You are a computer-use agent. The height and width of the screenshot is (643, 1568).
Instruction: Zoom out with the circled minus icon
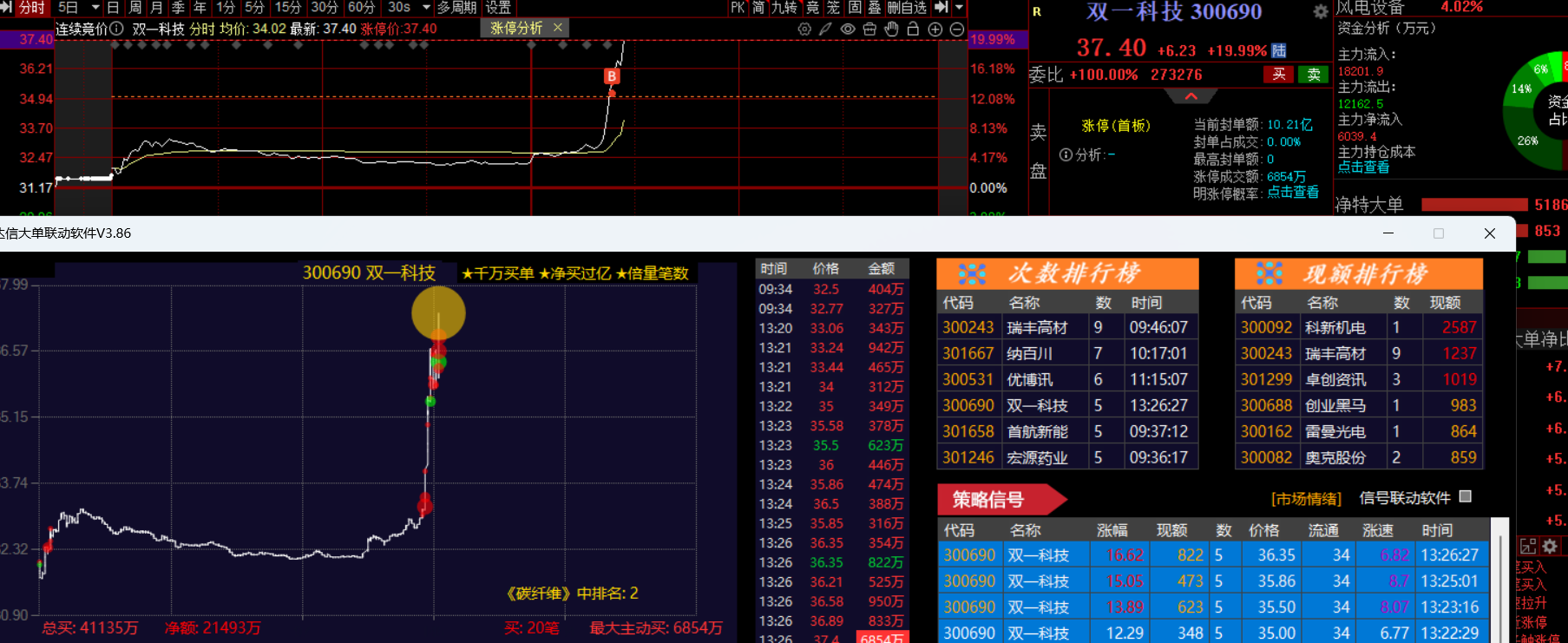pos(956,29)
